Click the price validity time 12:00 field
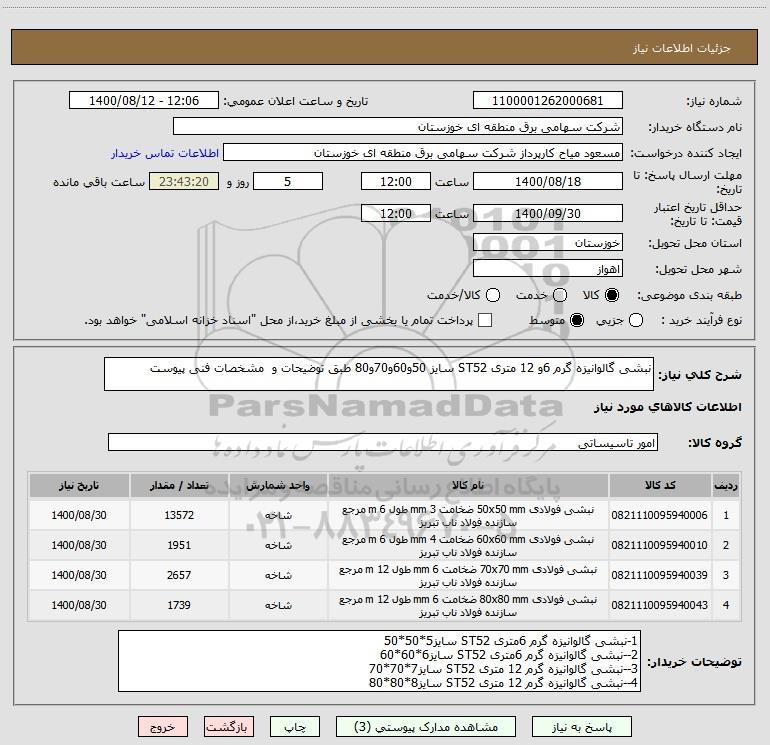Viewport: 770px width, 745px height. [396, 213]
